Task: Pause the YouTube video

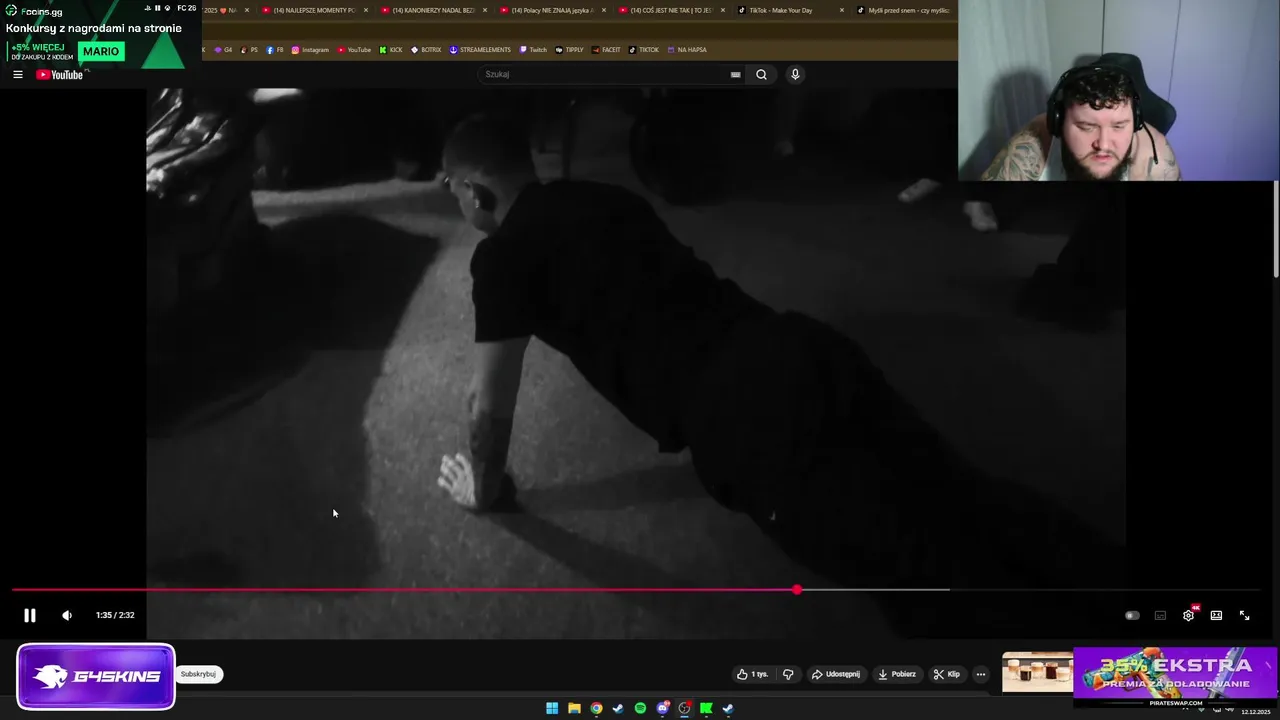Action: 30,616
